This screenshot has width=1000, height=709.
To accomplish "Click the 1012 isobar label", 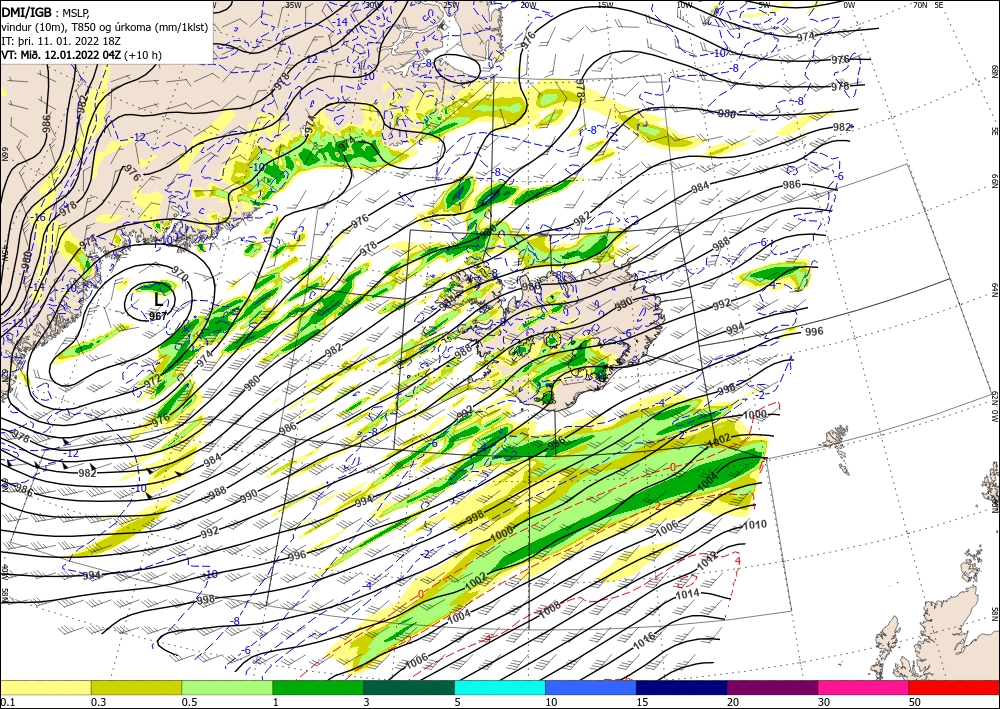I will [707, 561].
